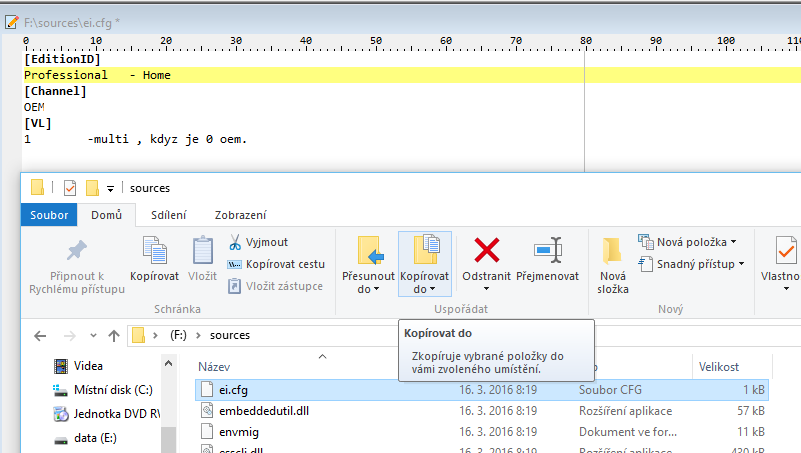Screen dimensions: 801x453
Task: Expand the chevron before (F:) in address bar
Action: 155,336
